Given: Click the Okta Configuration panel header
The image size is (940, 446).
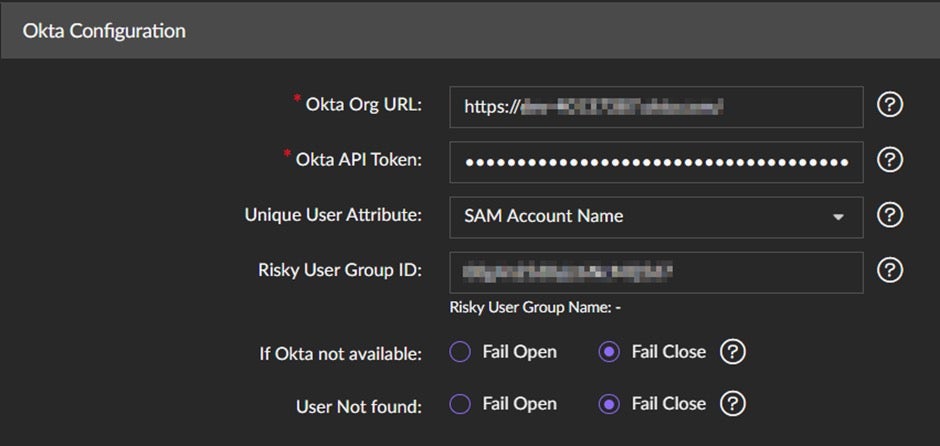Looking at the screenshot, I should [104, 31].
